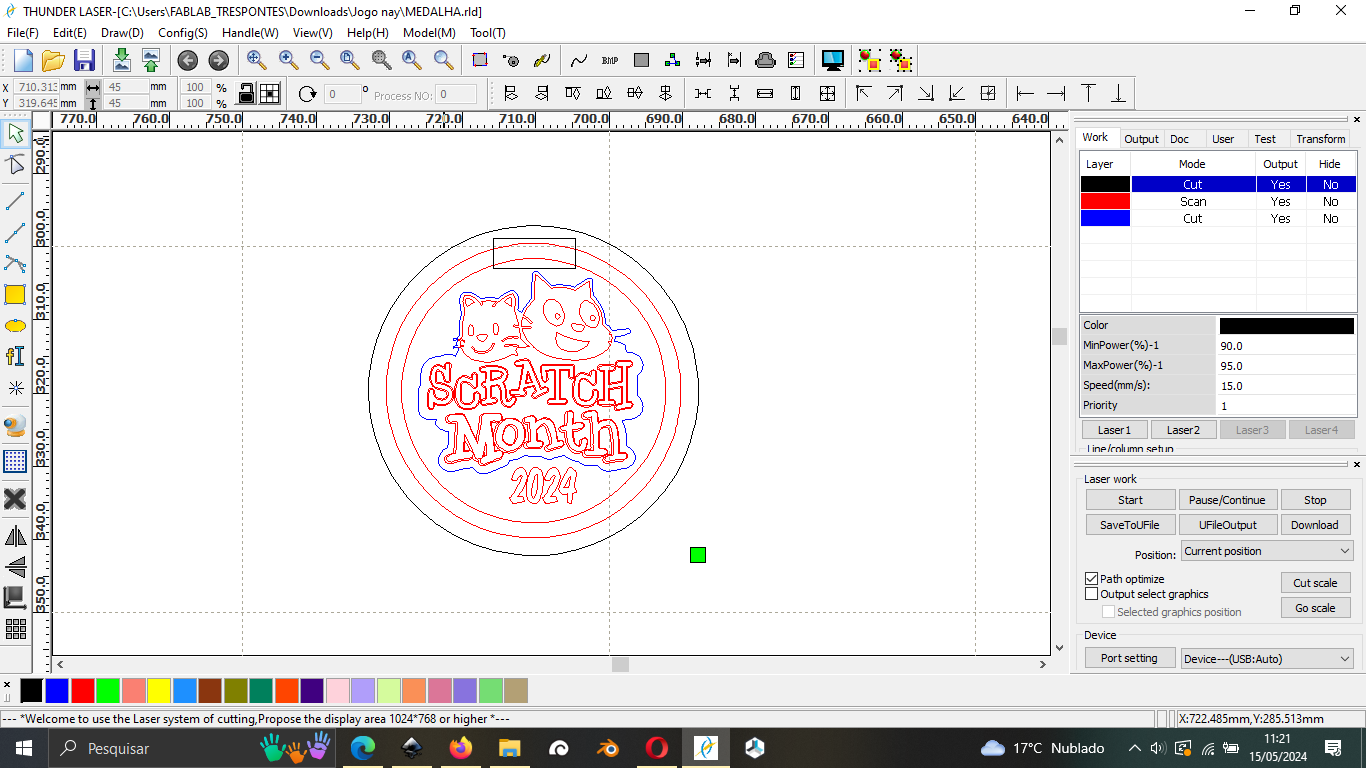Click the zoom in magnifier icon
This screenshot has height=768, width=1366.
[x=288, y=60]
